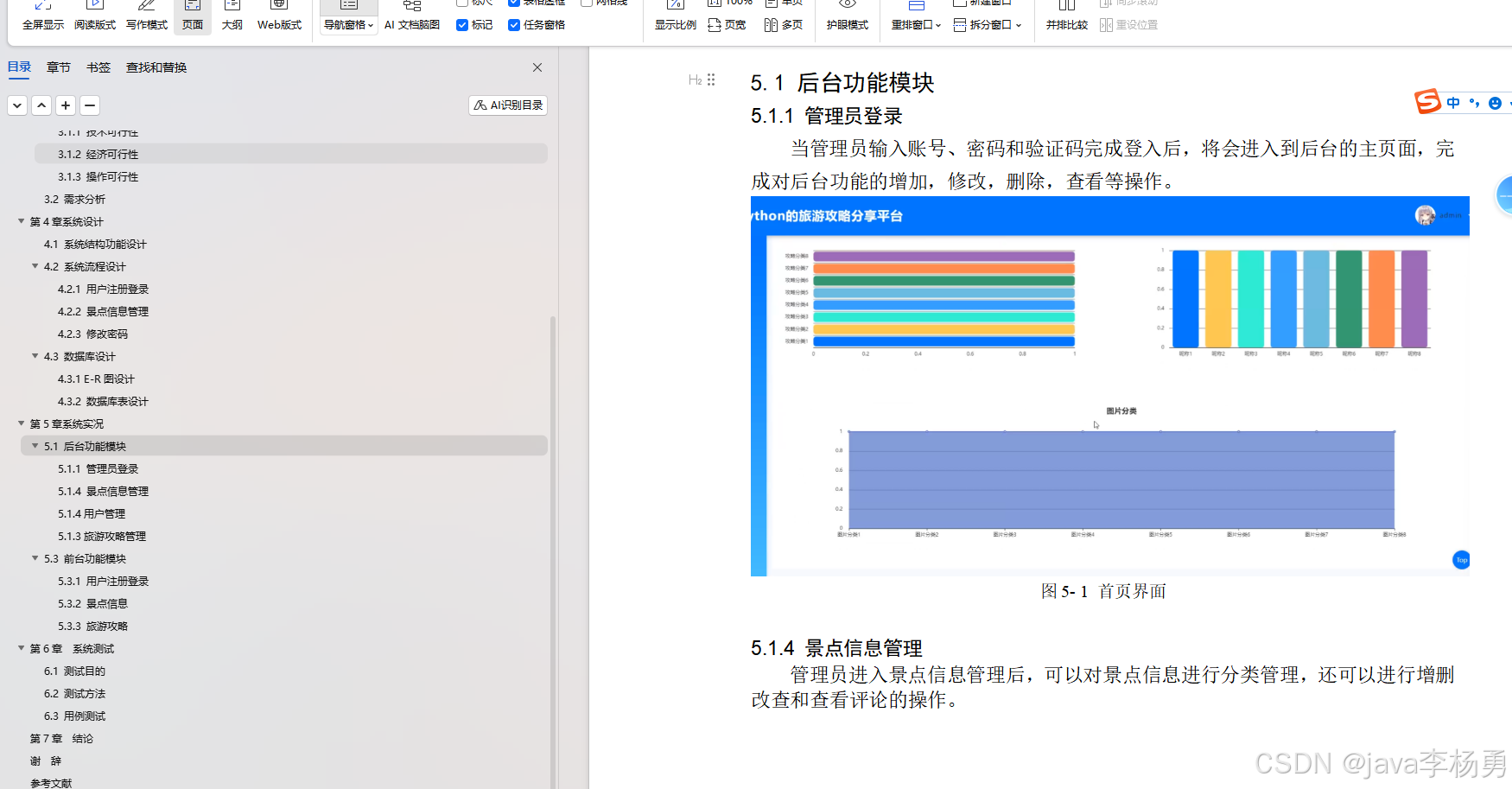Fit page width (页宽)
This screenshot has width=1512, height=789.
pos(727,25)
